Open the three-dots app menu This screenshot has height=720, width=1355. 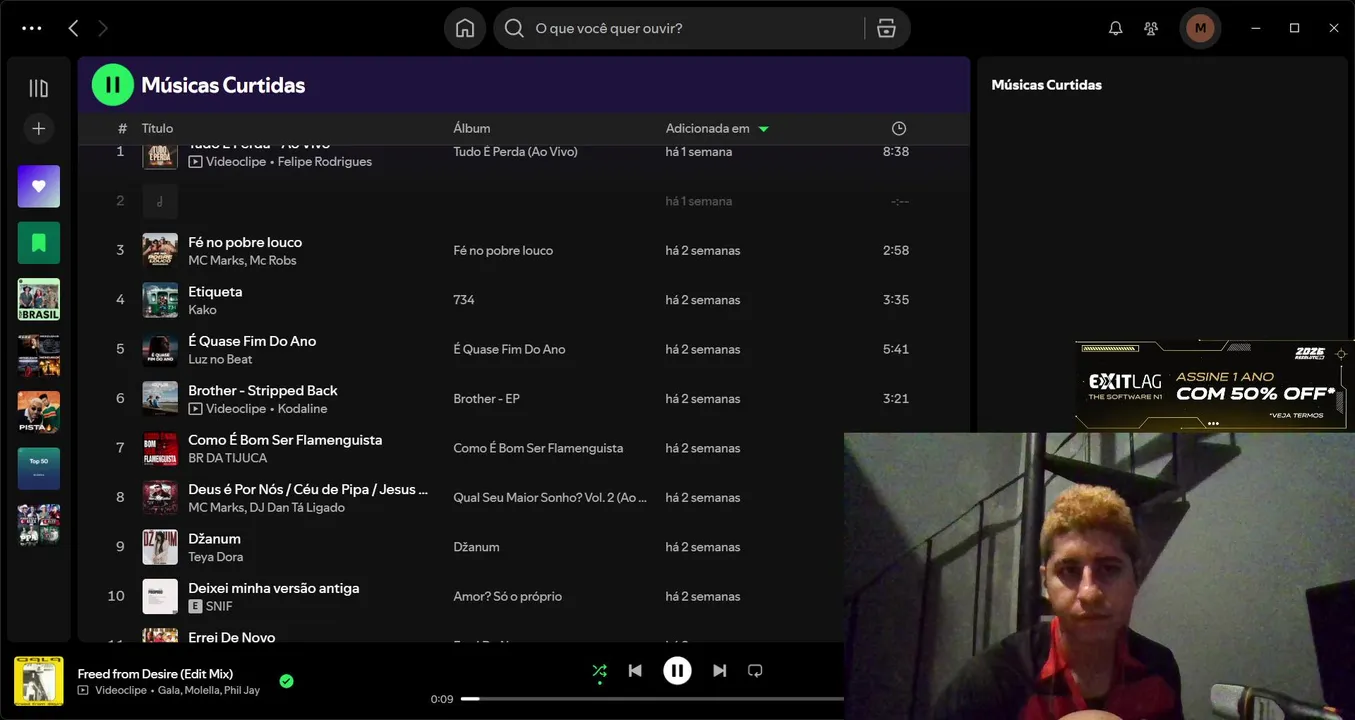pyautogui.click(x=32, y=28)
